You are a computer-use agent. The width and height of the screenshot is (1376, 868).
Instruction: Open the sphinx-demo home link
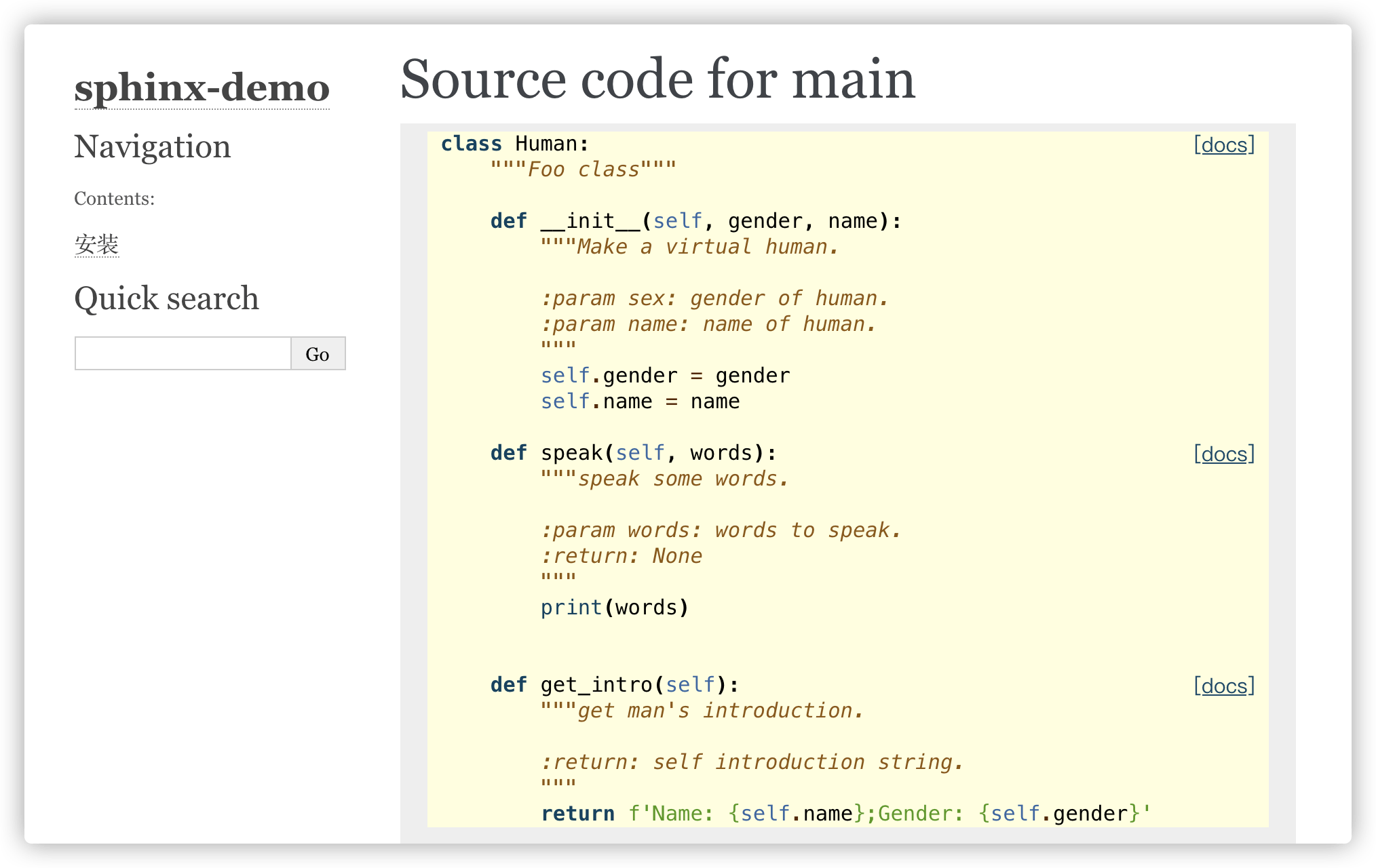202,88
